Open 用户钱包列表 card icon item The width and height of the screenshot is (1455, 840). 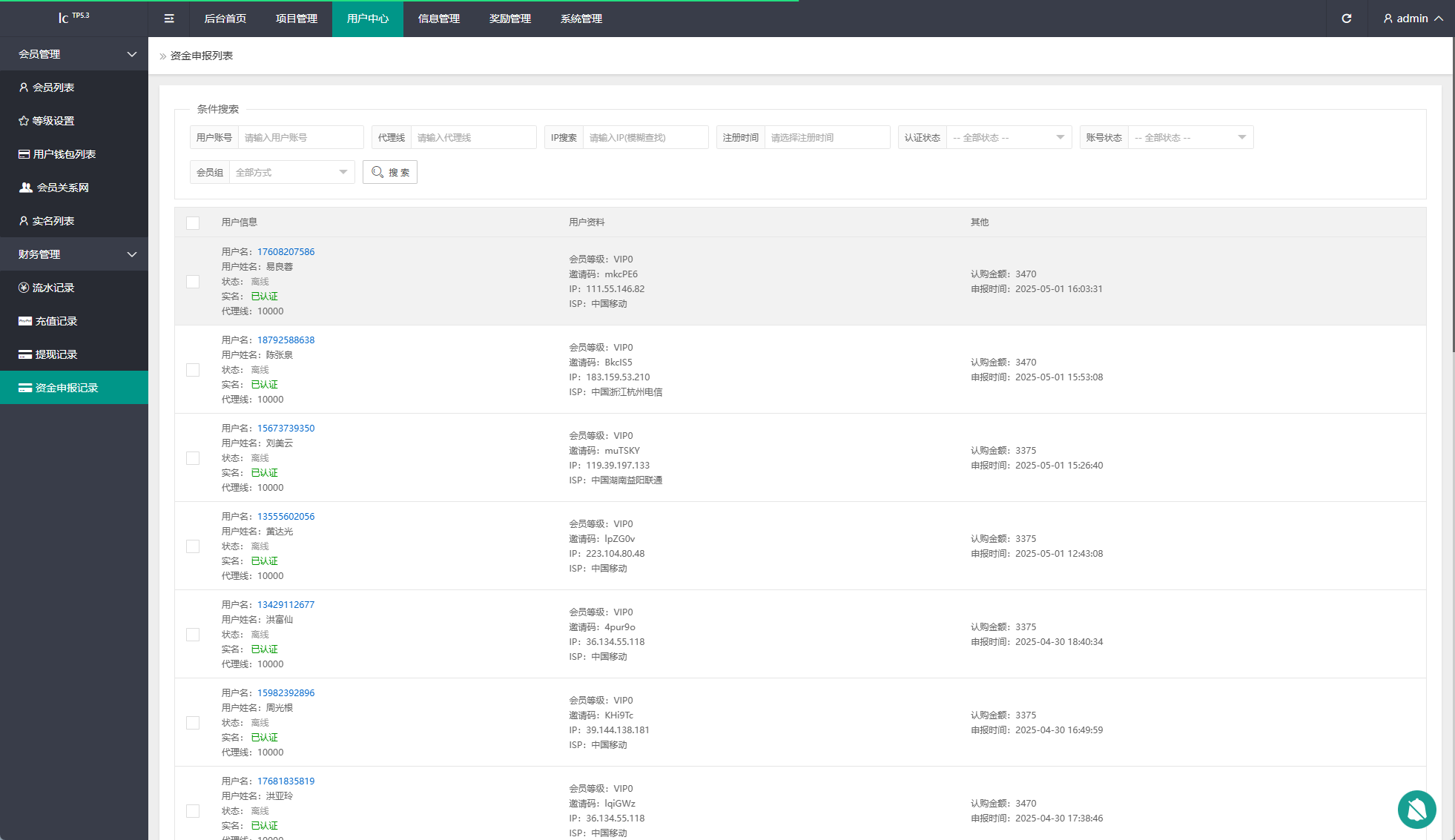pyautogui.click(x=24, y=154)
